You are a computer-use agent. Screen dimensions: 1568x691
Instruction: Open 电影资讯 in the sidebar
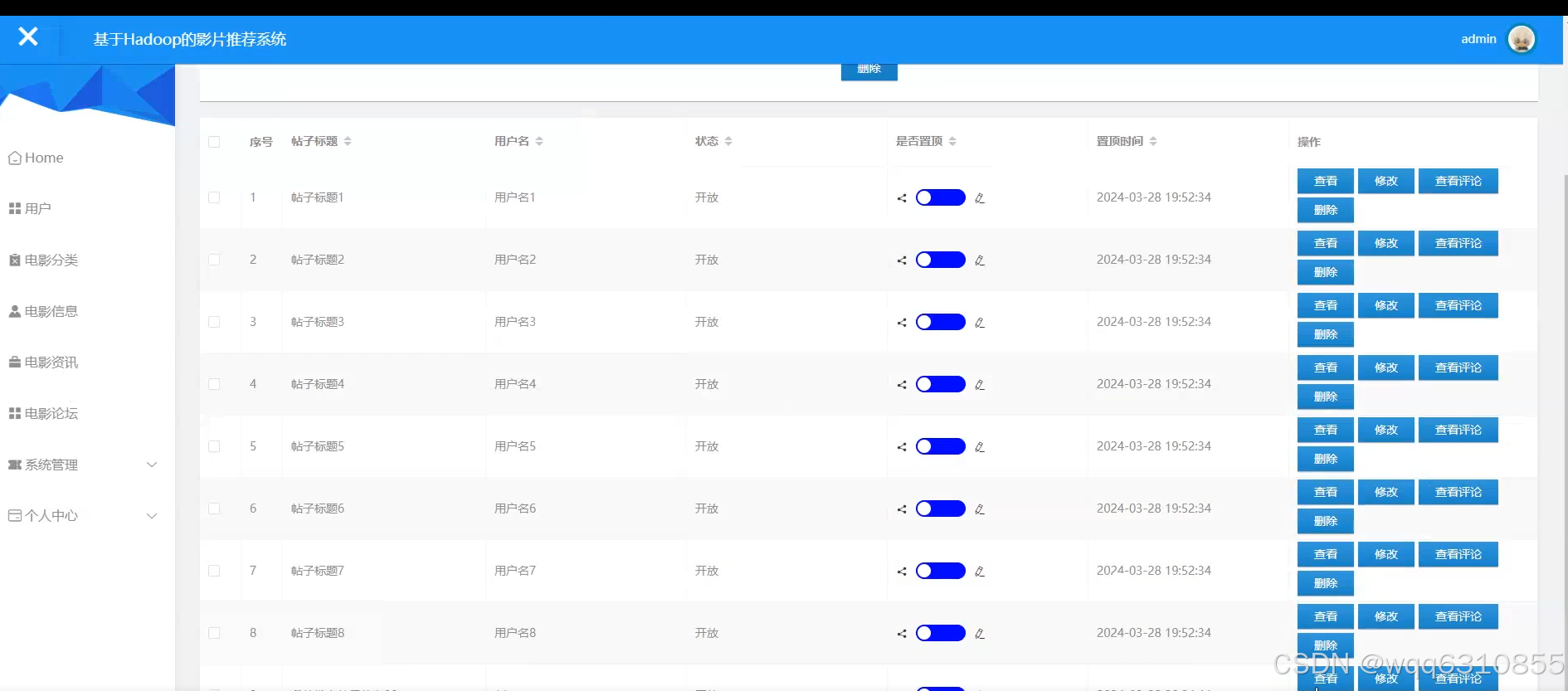point(43,363)
